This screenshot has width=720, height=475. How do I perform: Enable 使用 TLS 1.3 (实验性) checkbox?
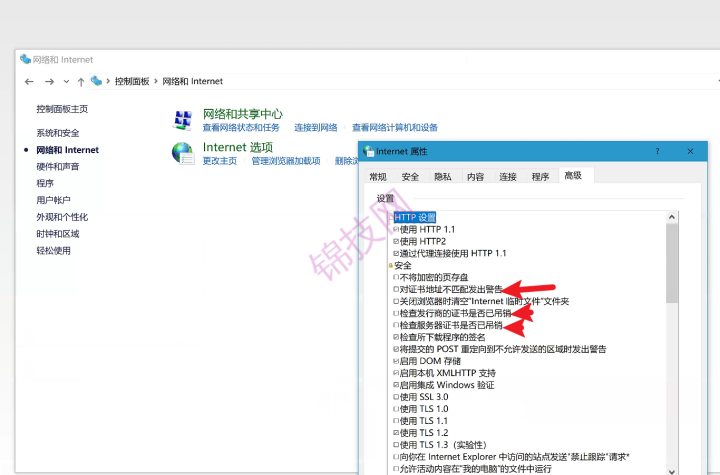(x=396, y=445)
